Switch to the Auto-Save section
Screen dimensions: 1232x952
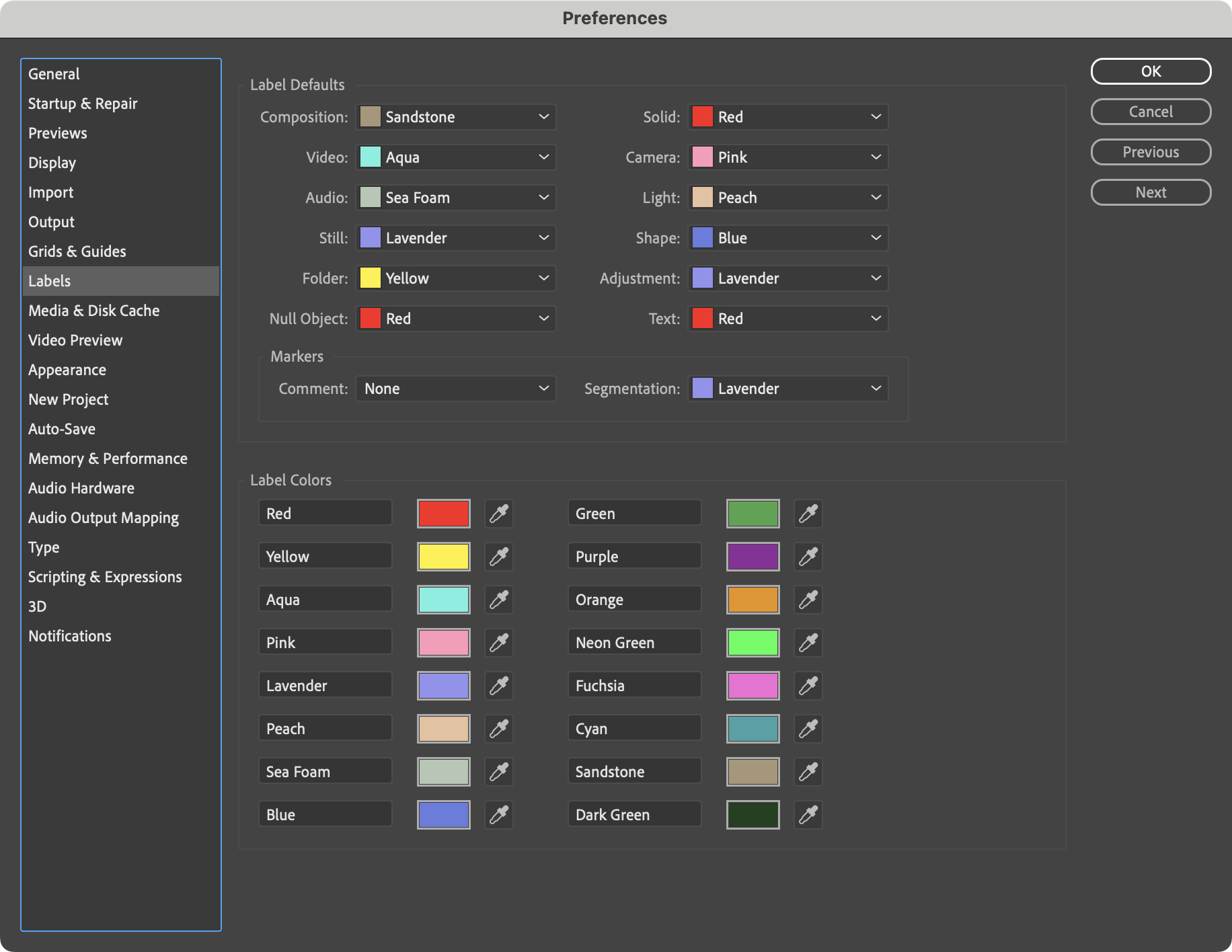pyautogui.click(x=61, y=428)
